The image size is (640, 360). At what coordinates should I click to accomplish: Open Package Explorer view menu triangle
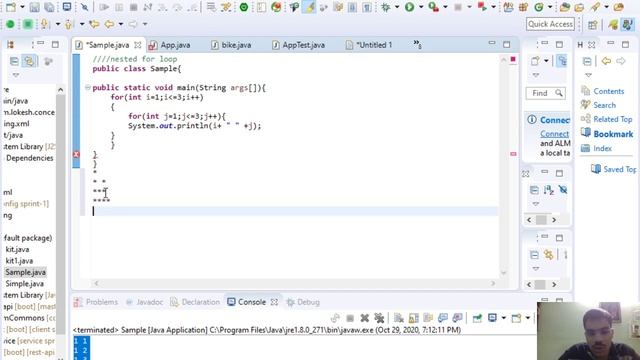pyautogui.click(x=16, y=75)
